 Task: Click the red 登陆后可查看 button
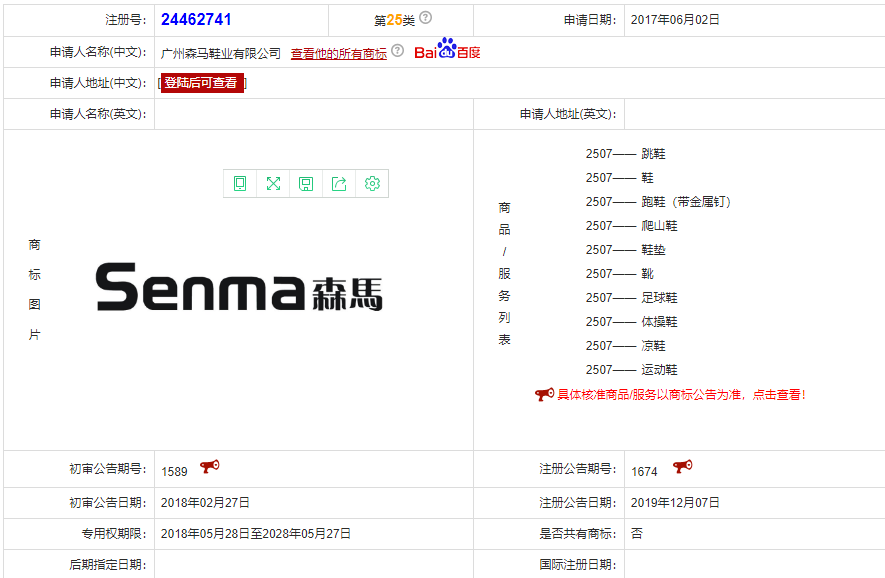[x=202, y=83]
